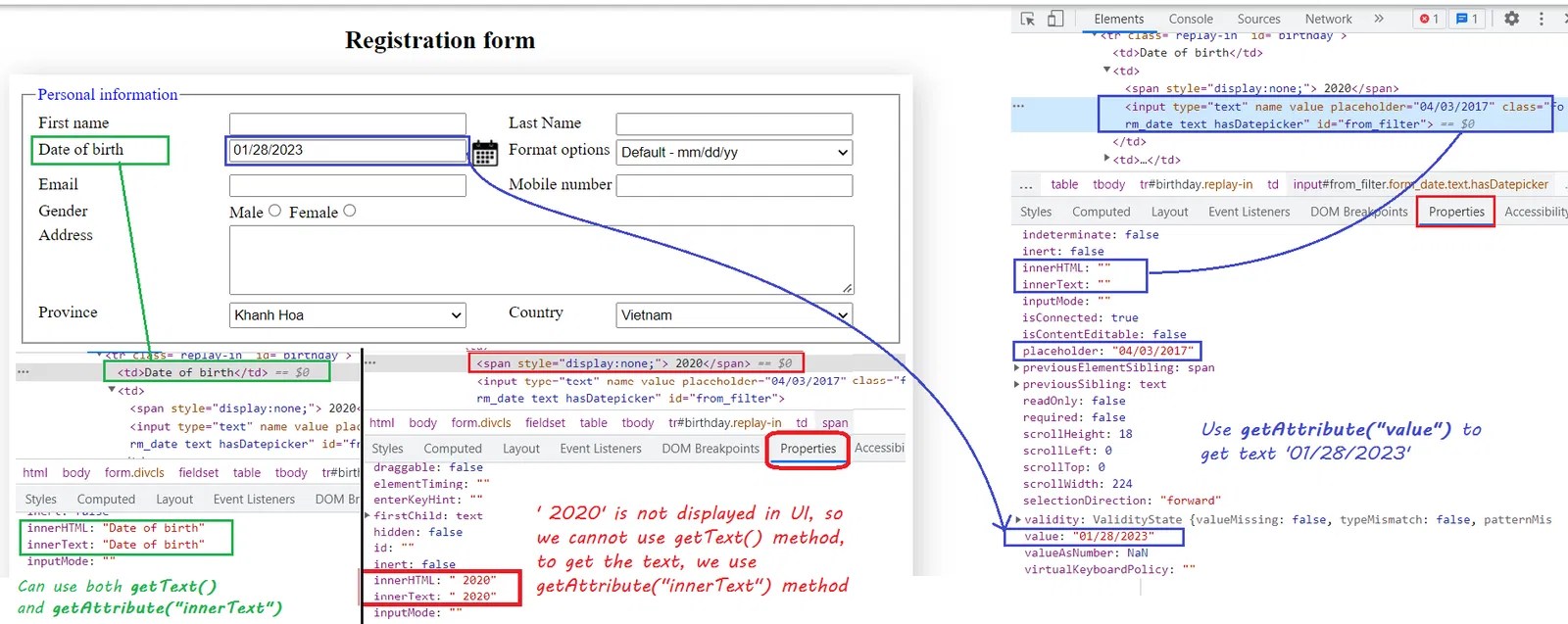The width and height of the screenshot is (1568, 624).
Task: Select the innerText: "Date of birth" property row
Action: pyautogui.click(x=116, y=545)
